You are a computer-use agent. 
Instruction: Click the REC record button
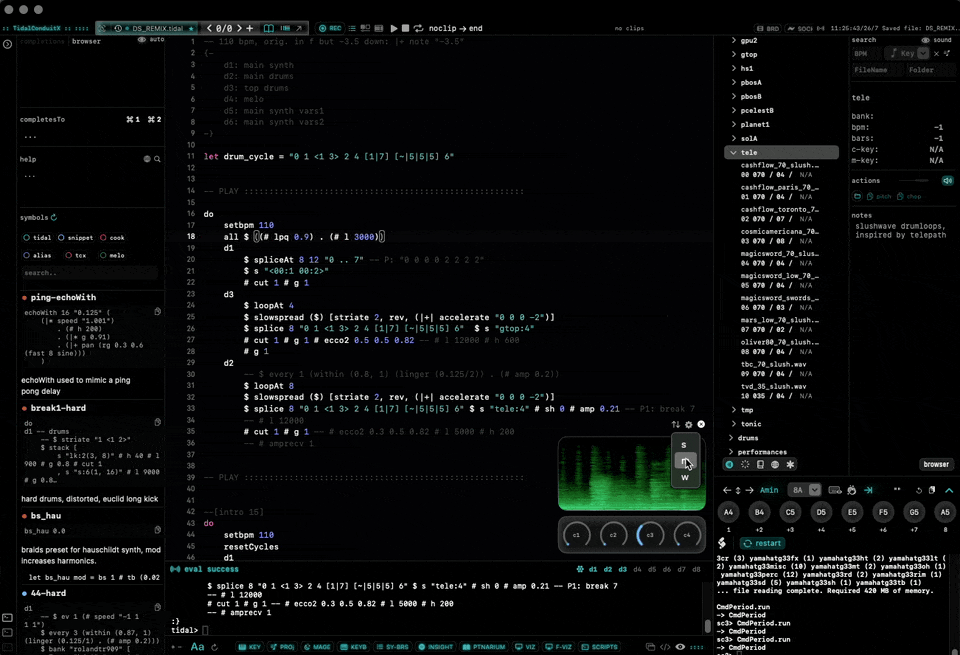coord(330,28)
